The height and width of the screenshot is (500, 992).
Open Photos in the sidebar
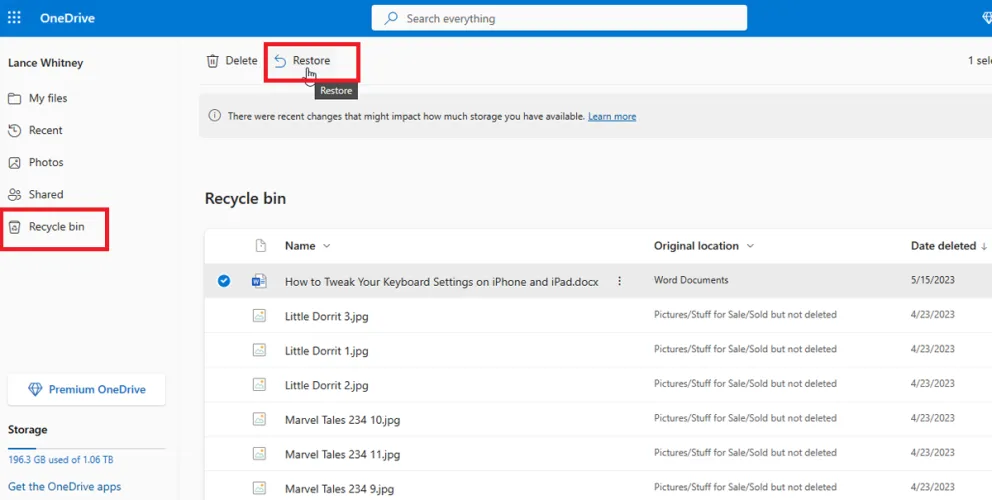pyautogui.click(x=45, y=162)
